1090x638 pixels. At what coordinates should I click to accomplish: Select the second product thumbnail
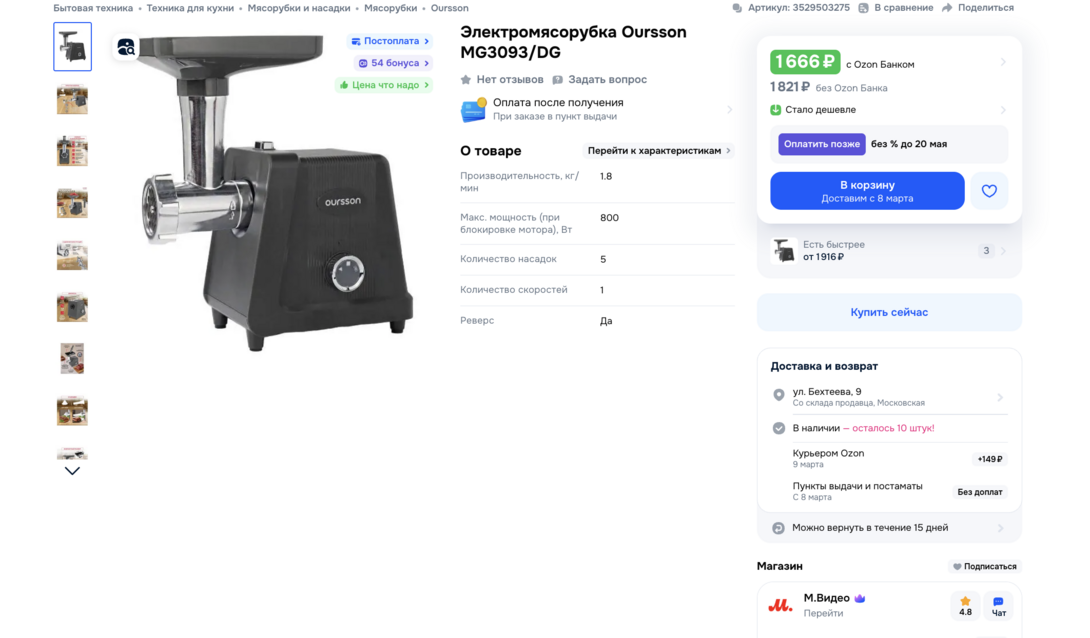tap(72, 99)
